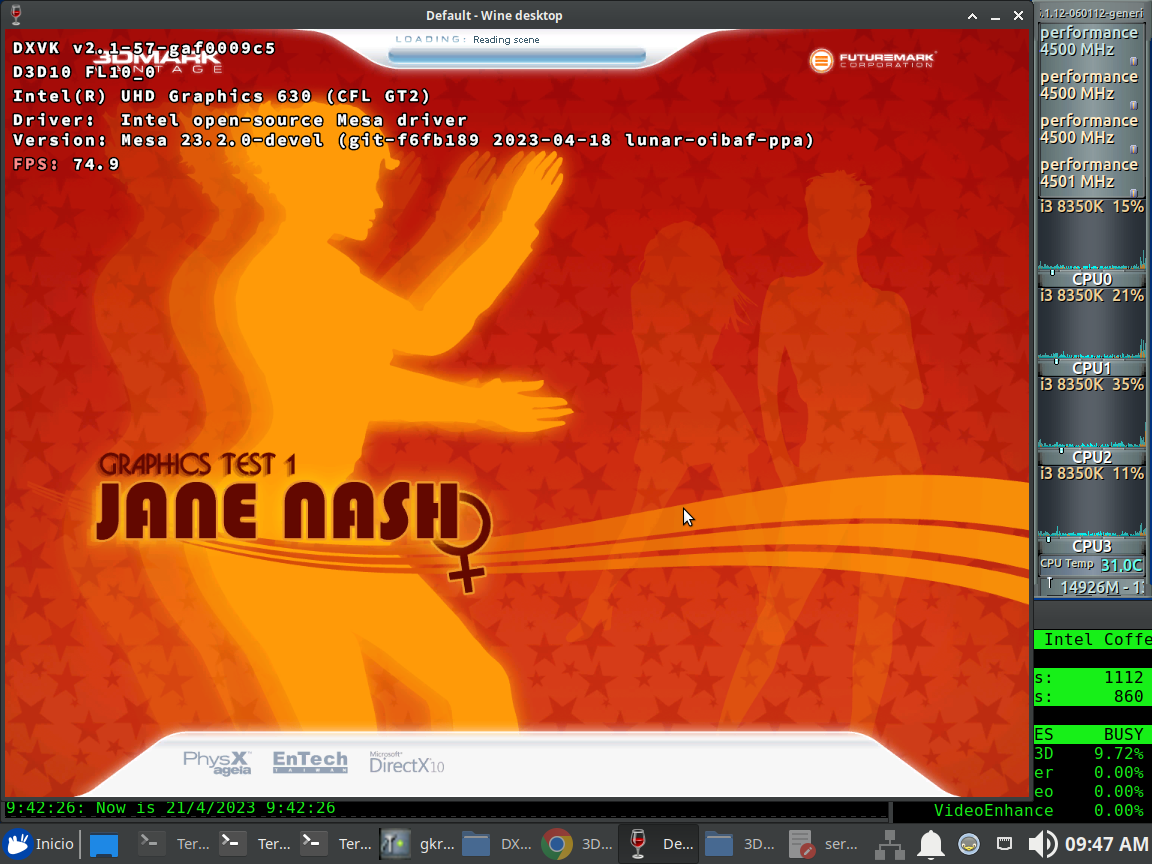Select the De... Wine desktop taskbar entry
Viewport: 1152px width, 864px height.
[x=658, y=844]
